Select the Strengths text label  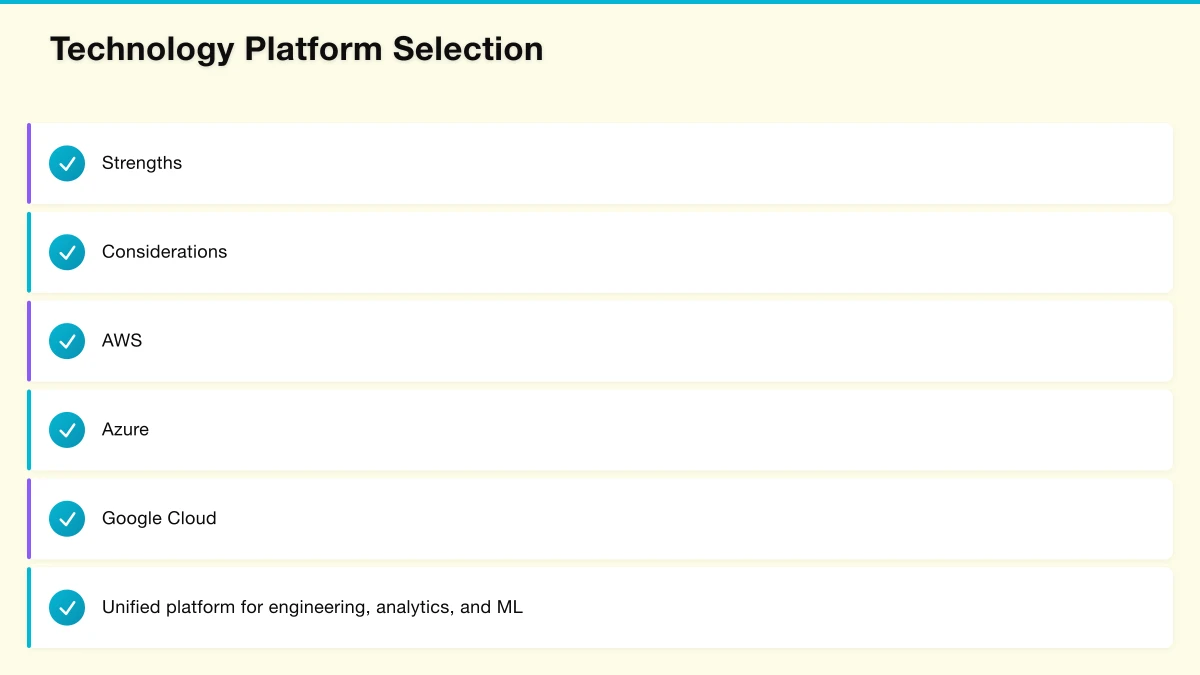[142, 163]
